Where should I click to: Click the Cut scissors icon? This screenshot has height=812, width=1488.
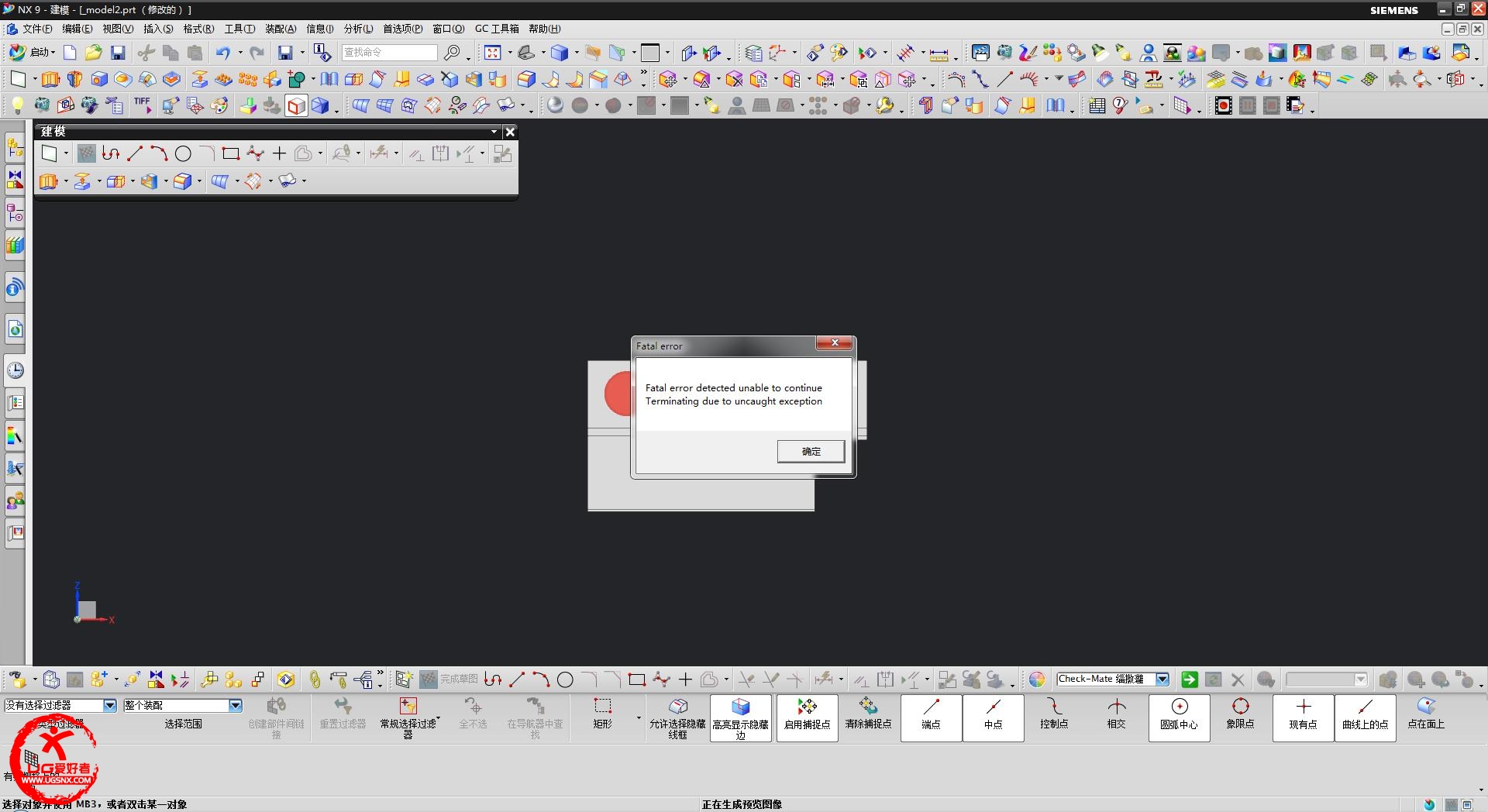point(146,53)
